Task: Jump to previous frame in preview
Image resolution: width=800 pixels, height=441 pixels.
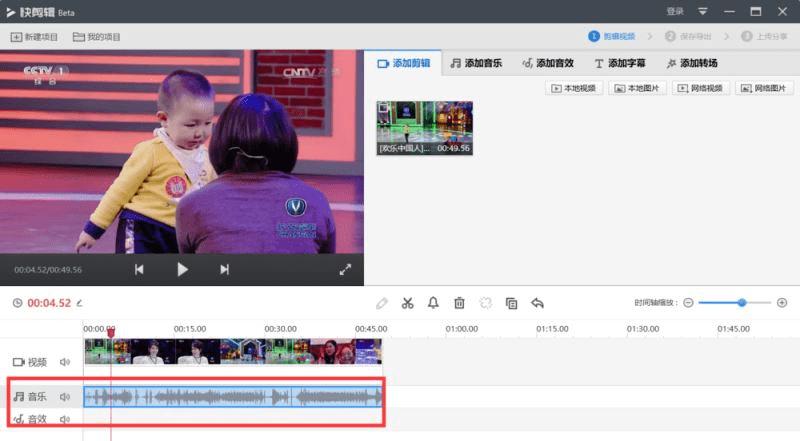Action: pos(139,270)
